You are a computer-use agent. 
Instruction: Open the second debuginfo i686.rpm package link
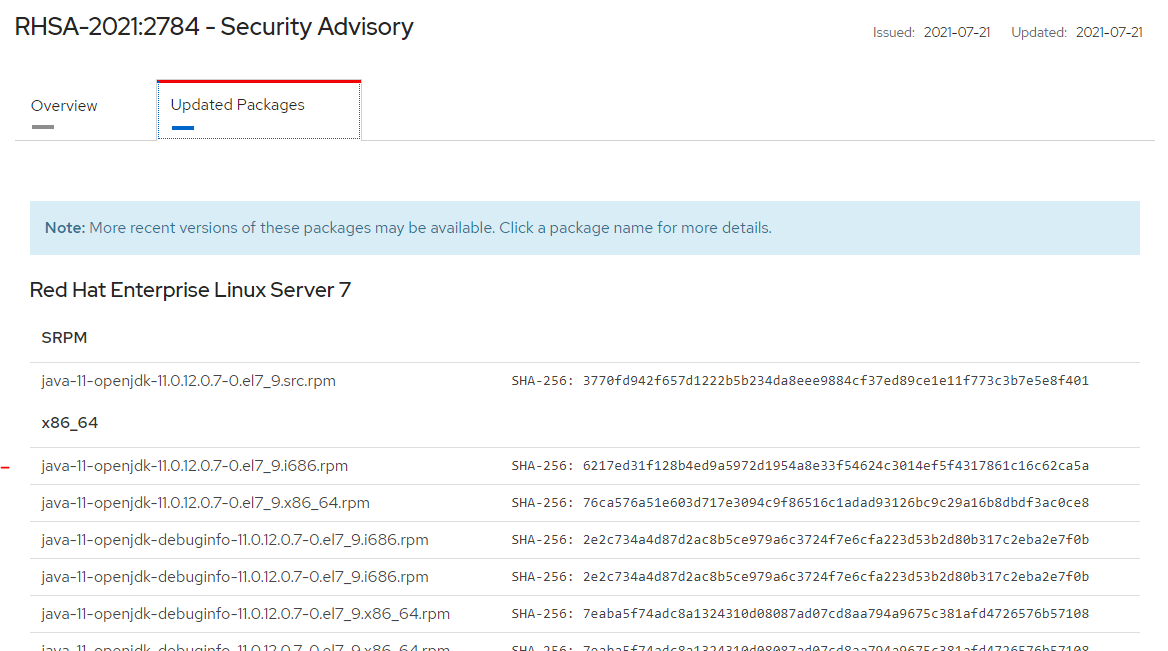click(235, 577)
